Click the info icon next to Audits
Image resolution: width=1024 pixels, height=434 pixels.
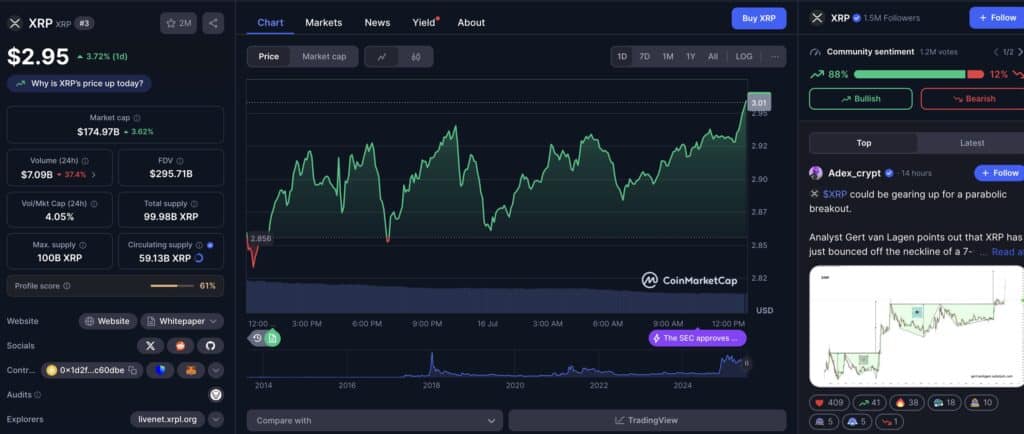coord(37,395)
